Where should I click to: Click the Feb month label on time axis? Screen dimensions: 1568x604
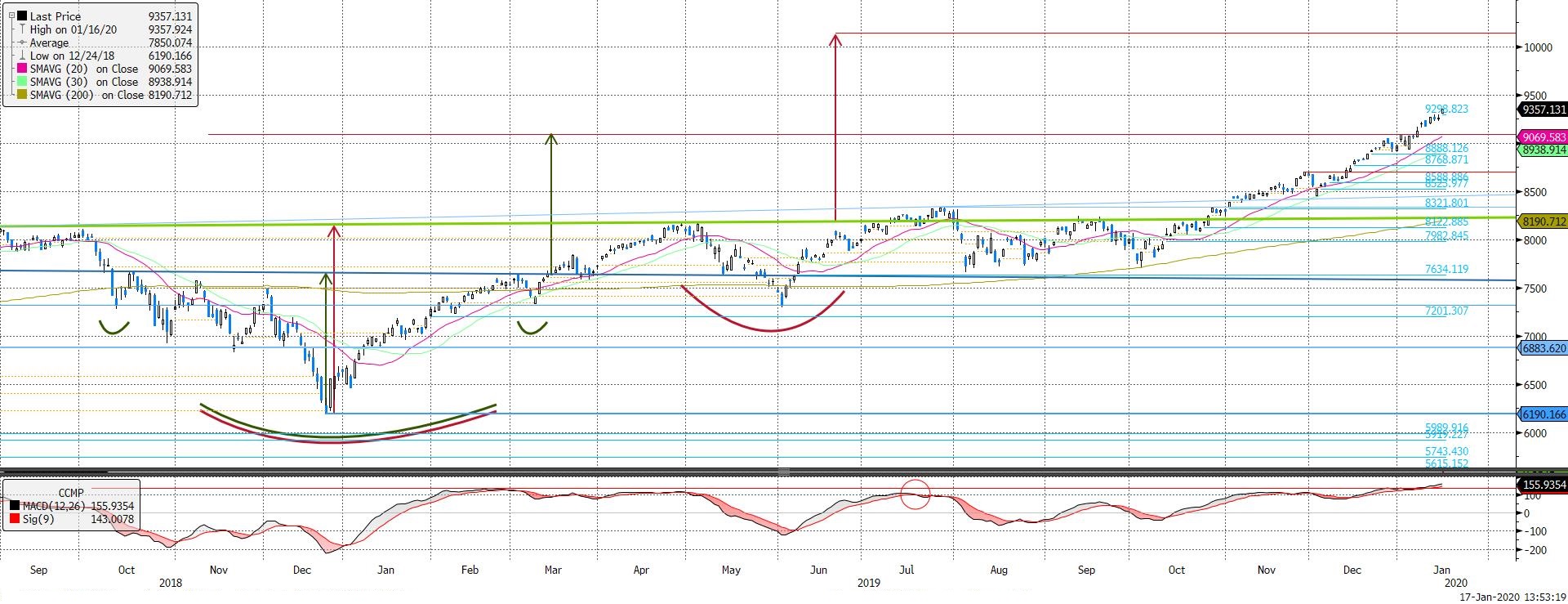point(470,570)
